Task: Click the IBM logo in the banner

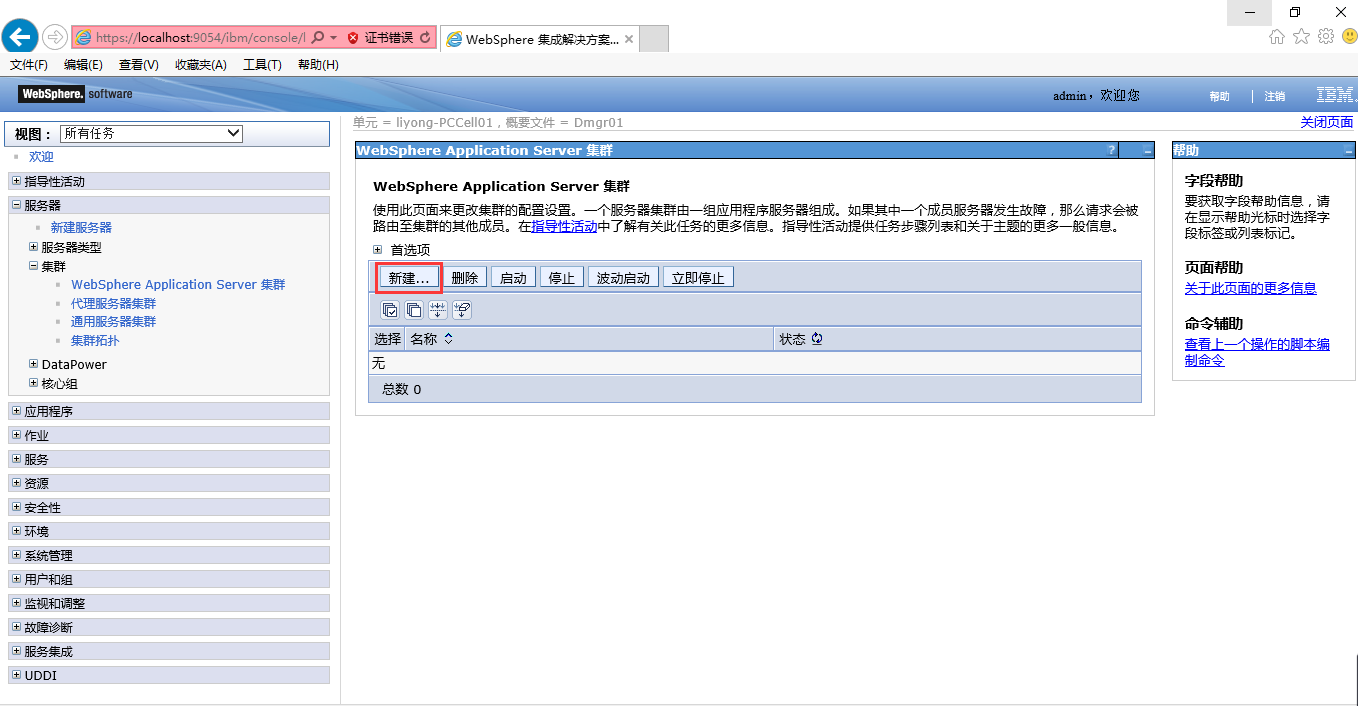Action: coord(1336,95)
